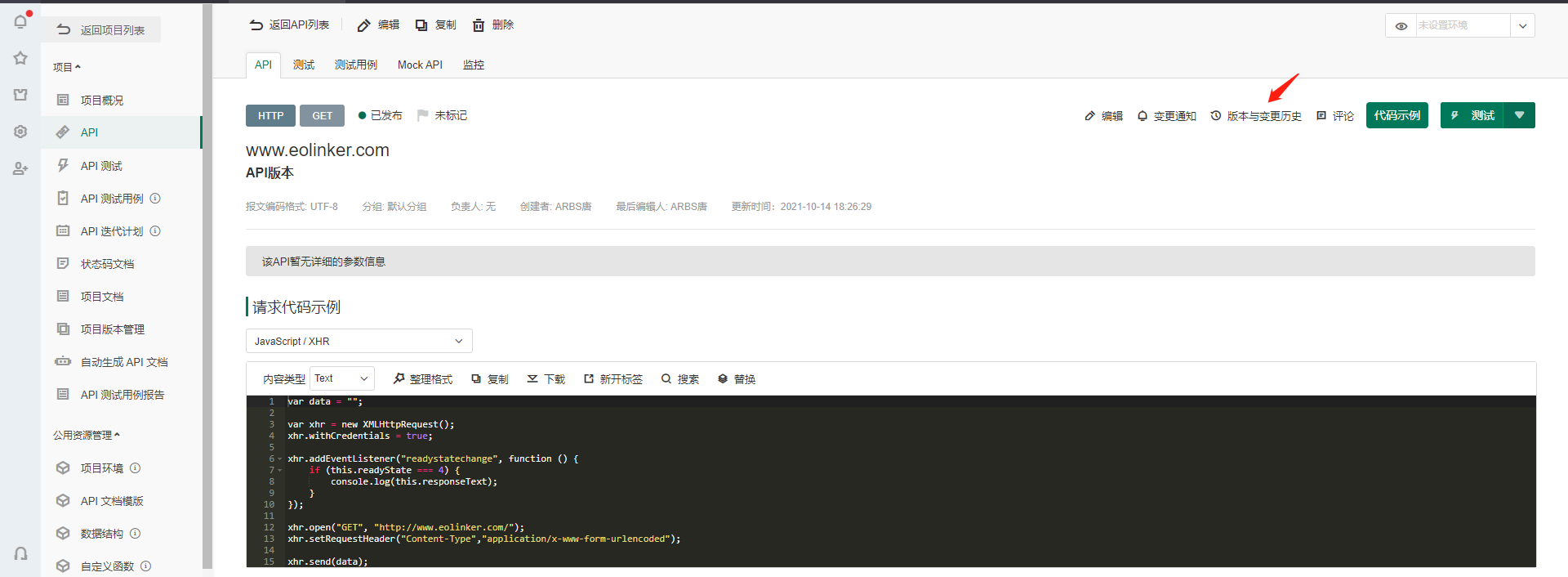The height and width of the screenshot is (577, 1568).
Task: Switch to the 测试用例 tab
Action: point(356,65)
